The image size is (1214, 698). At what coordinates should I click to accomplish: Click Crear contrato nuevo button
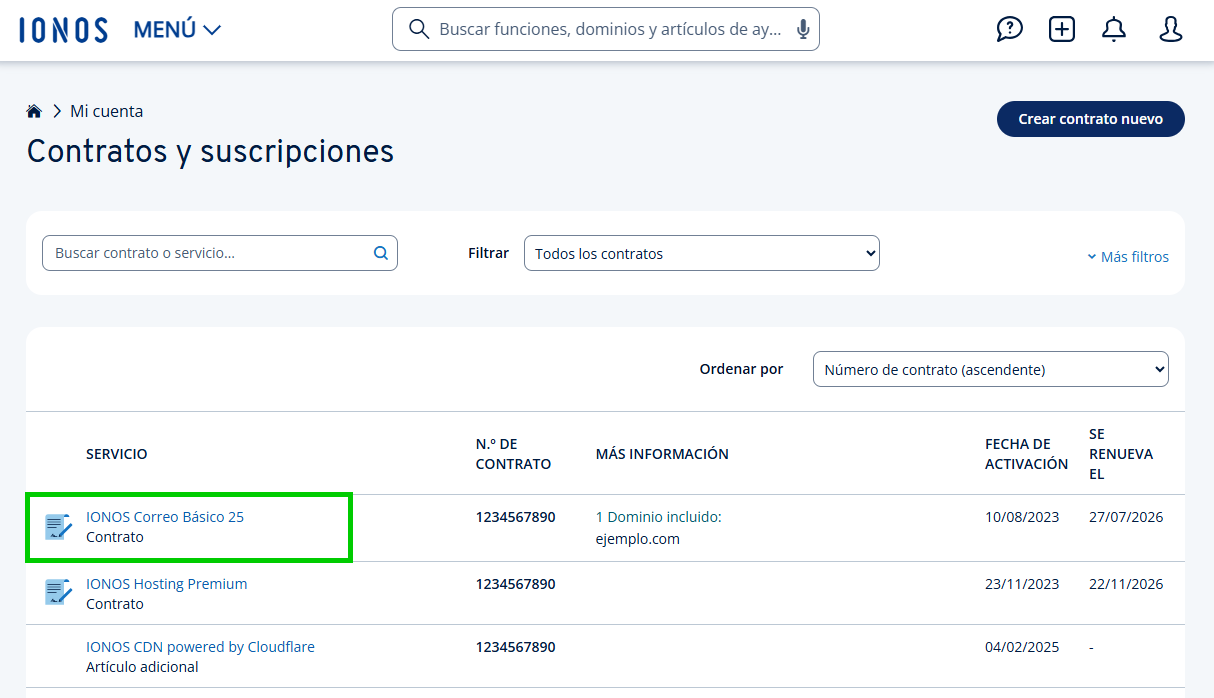click(x=1091, y=119)
